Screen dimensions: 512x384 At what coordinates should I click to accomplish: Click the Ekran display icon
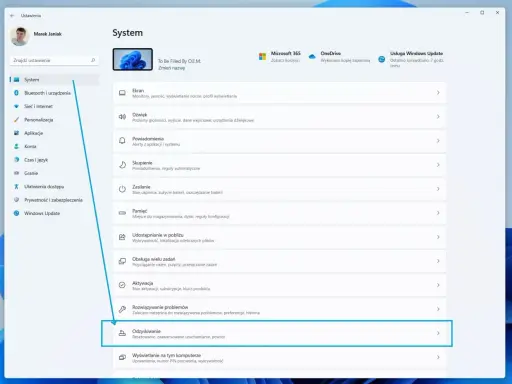122,93
